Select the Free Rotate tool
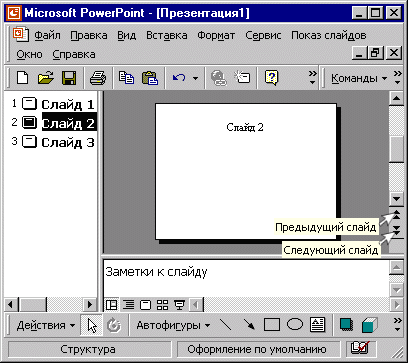Image resolution: width=408 pixels, height=363 pixels. 114,325
